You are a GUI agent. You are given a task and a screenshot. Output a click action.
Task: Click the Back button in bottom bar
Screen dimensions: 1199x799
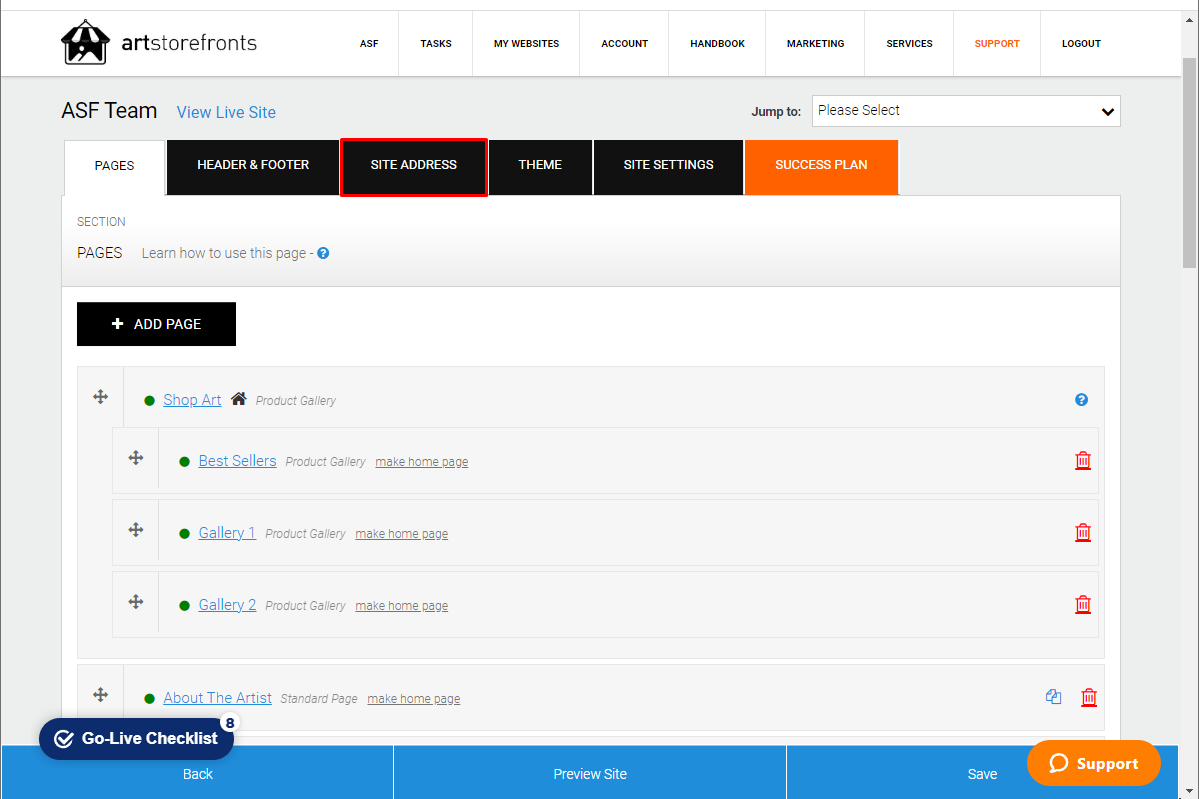pos(197,774)
